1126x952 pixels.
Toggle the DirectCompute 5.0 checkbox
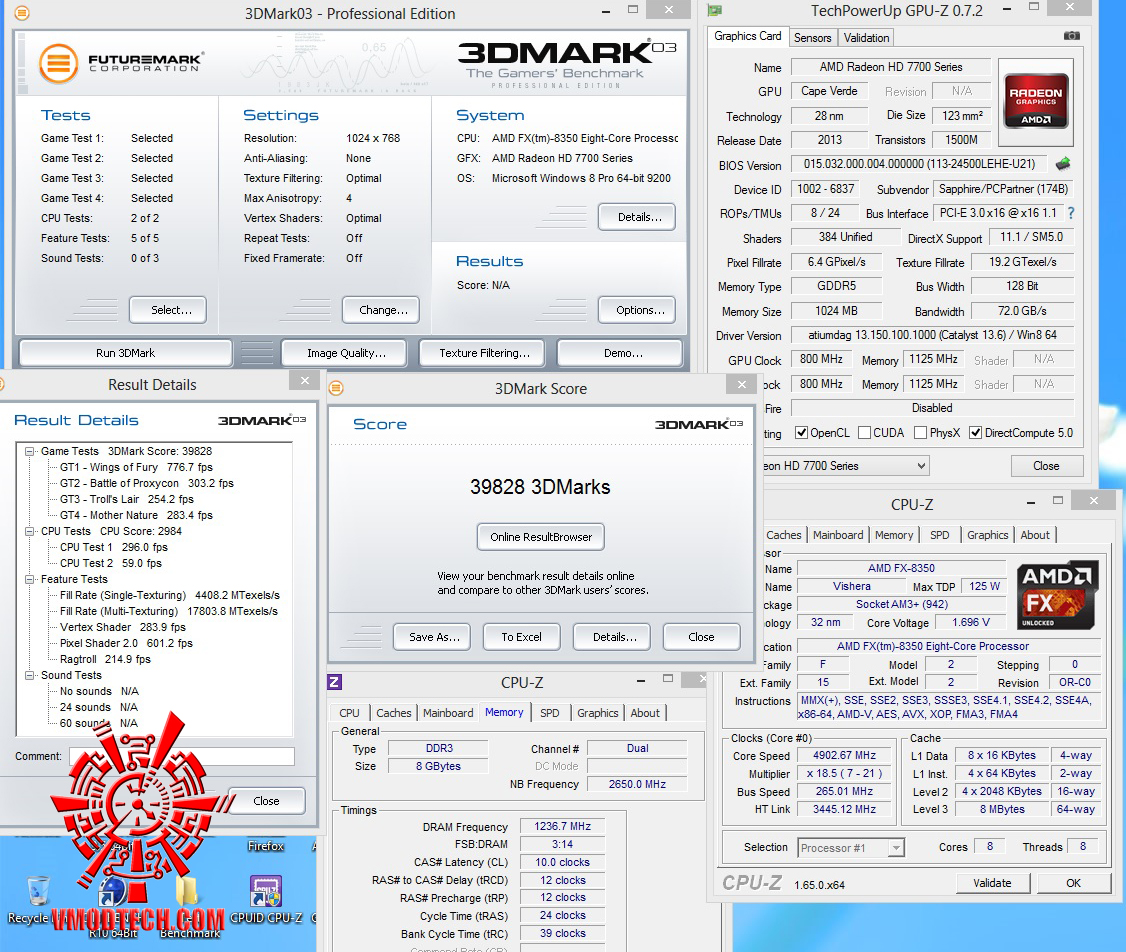click(x=975, y=432)
